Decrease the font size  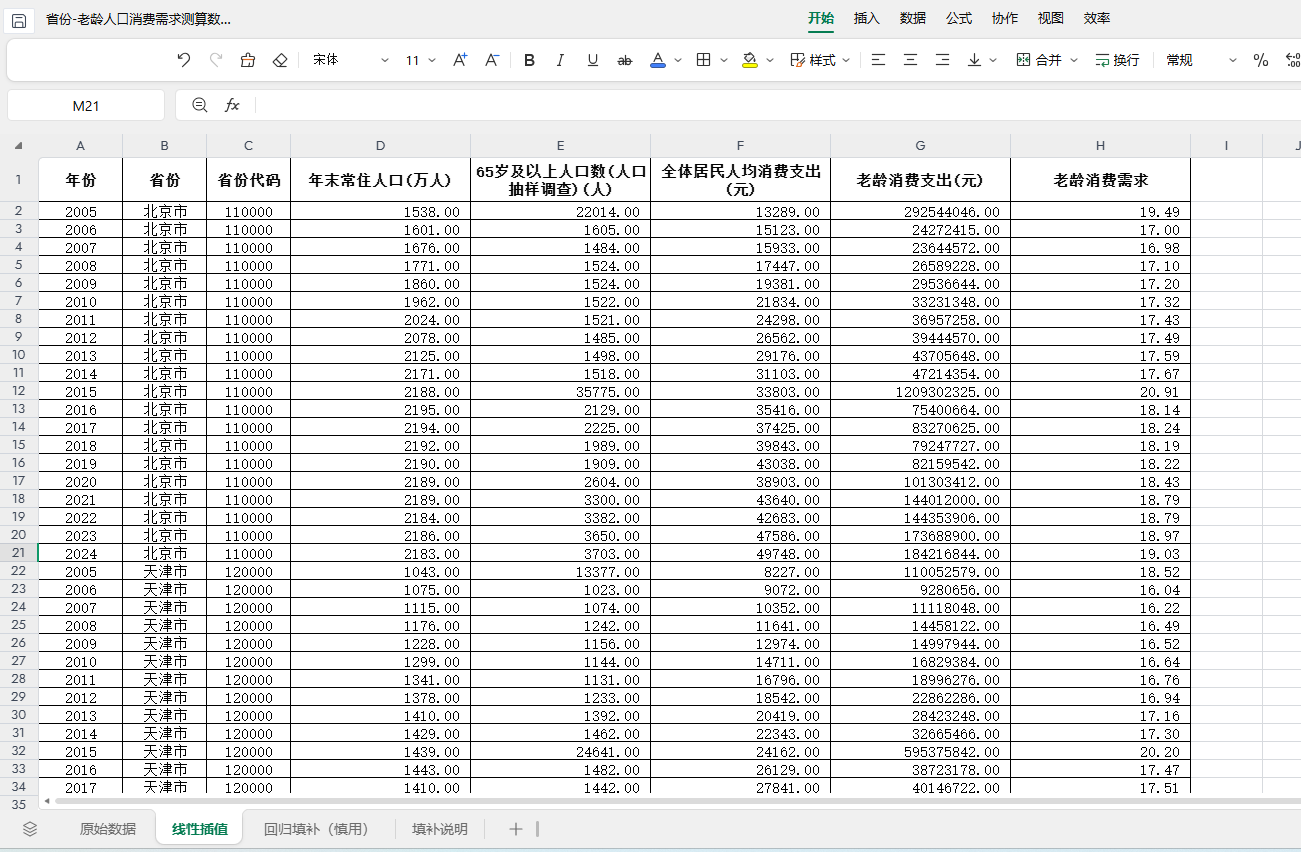(492, 60)
